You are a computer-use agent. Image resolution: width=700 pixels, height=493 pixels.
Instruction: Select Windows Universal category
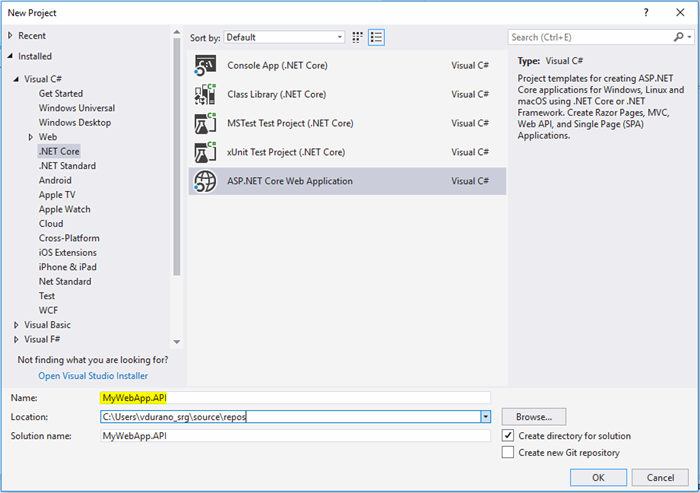click(77, 108)
